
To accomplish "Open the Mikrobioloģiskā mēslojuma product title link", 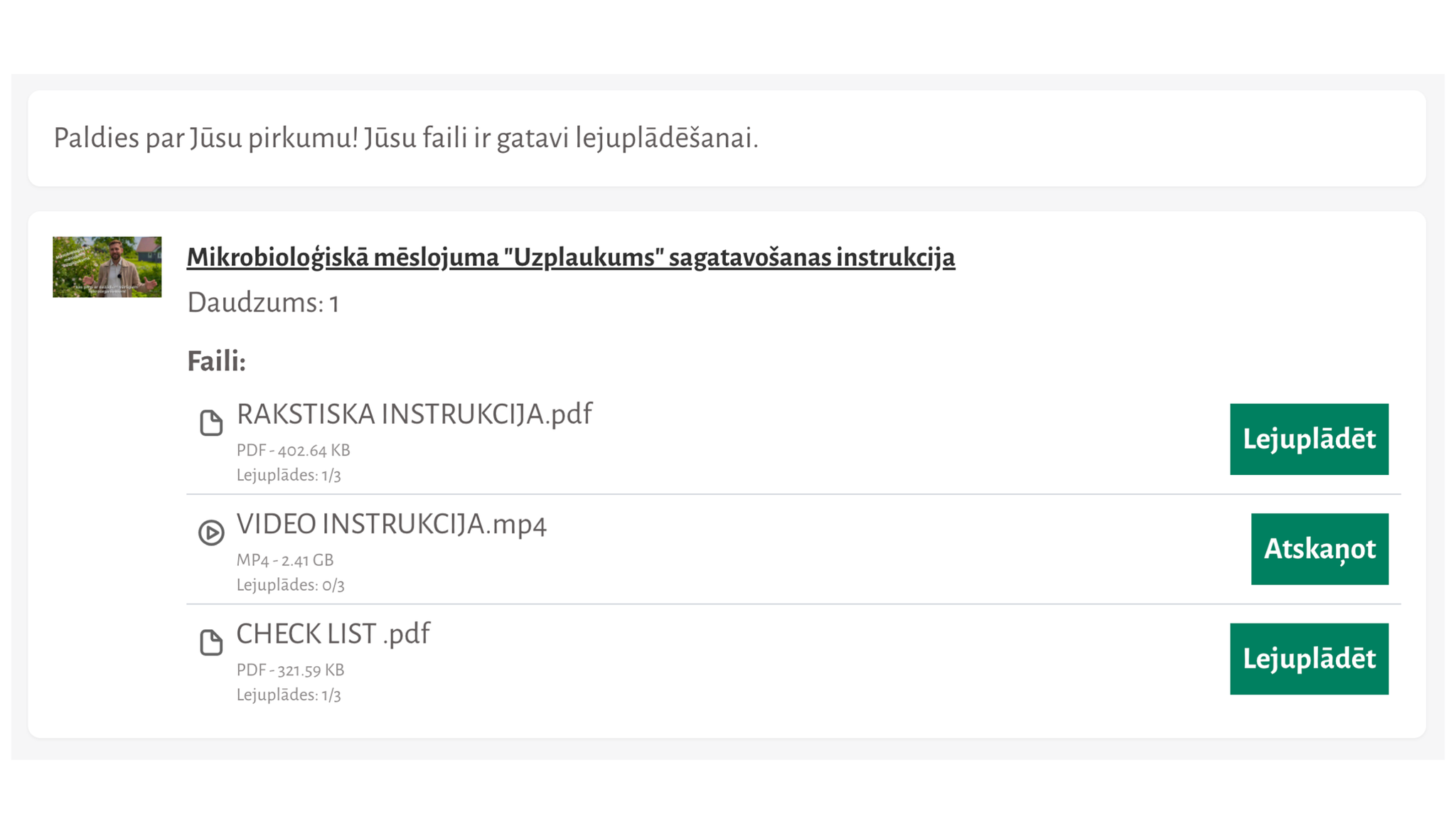I will click(x=571, y=257).
